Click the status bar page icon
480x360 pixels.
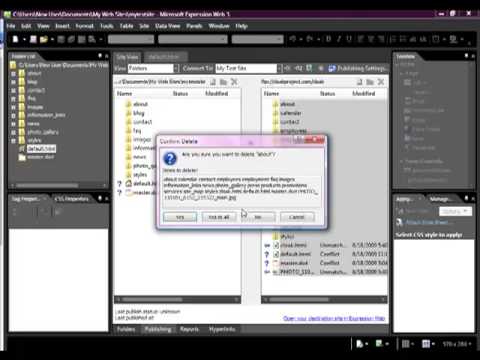(360, 343)
